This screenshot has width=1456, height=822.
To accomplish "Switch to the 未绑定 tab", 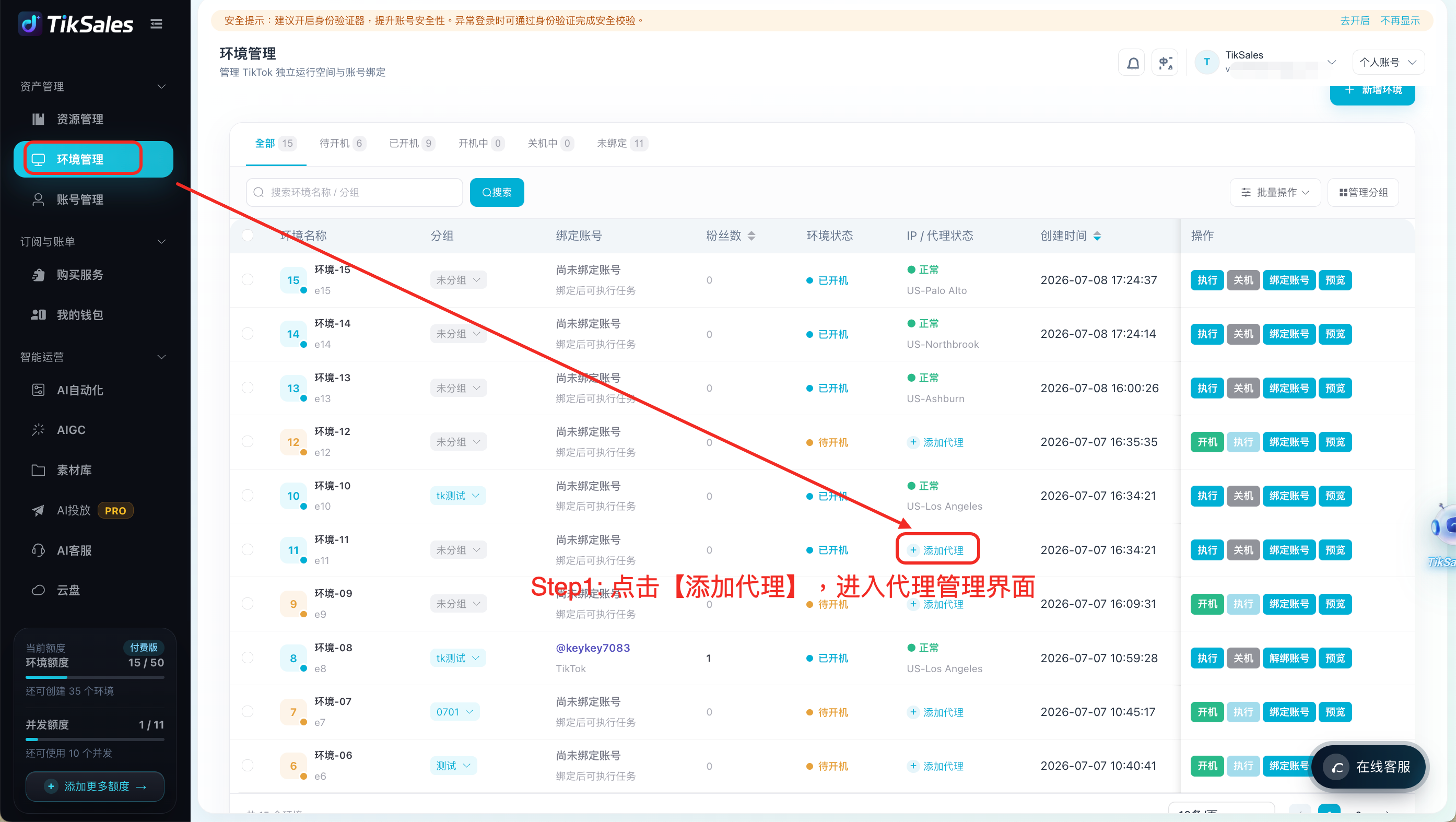I will point(622,143).
